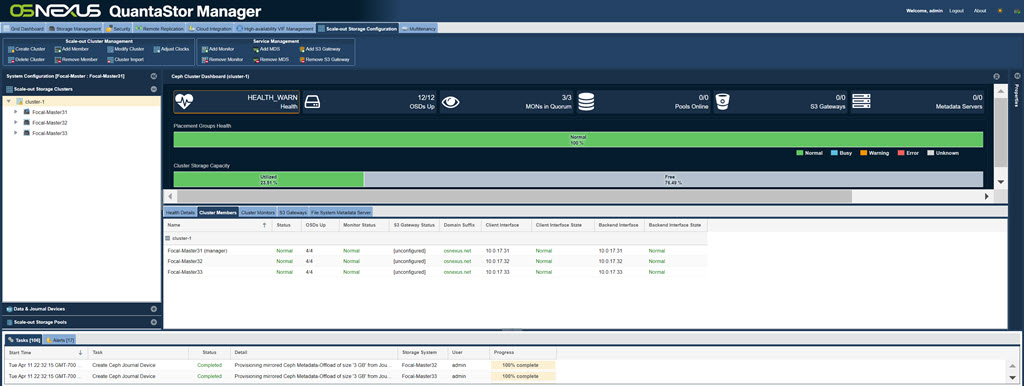Image resolution: width=1024 pixels, height=386 pixels.
Task: Click the Logout link
Action: coord(956,11)
